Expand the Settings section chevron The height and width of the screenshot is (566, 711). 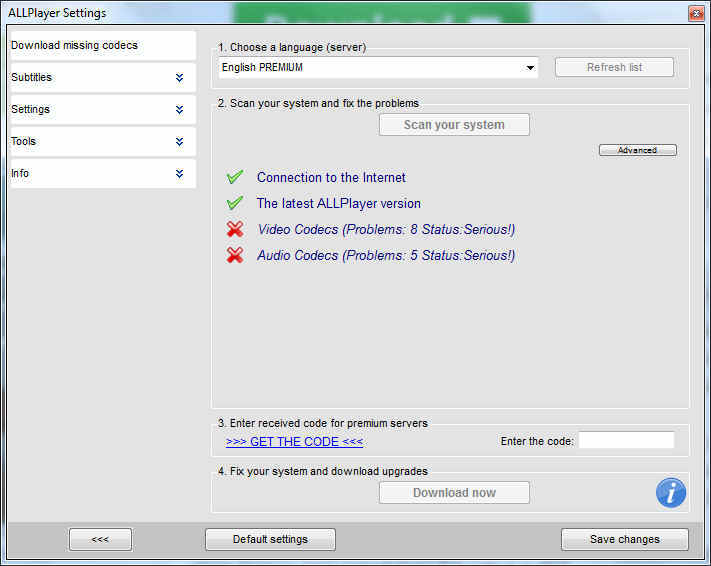pos(180,110)
